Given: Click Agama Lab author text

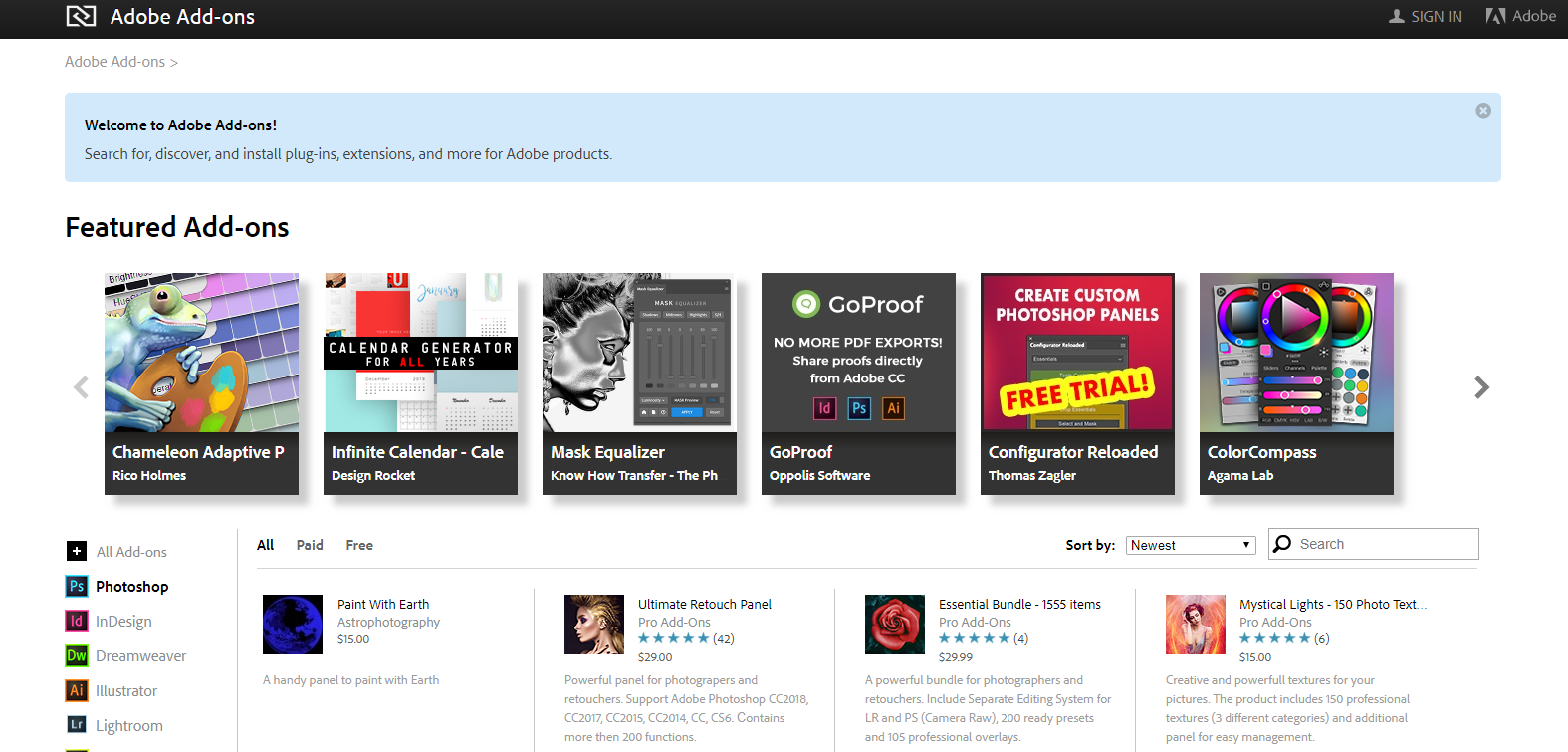Looking at the screenshot, I should pos(1240,475).
